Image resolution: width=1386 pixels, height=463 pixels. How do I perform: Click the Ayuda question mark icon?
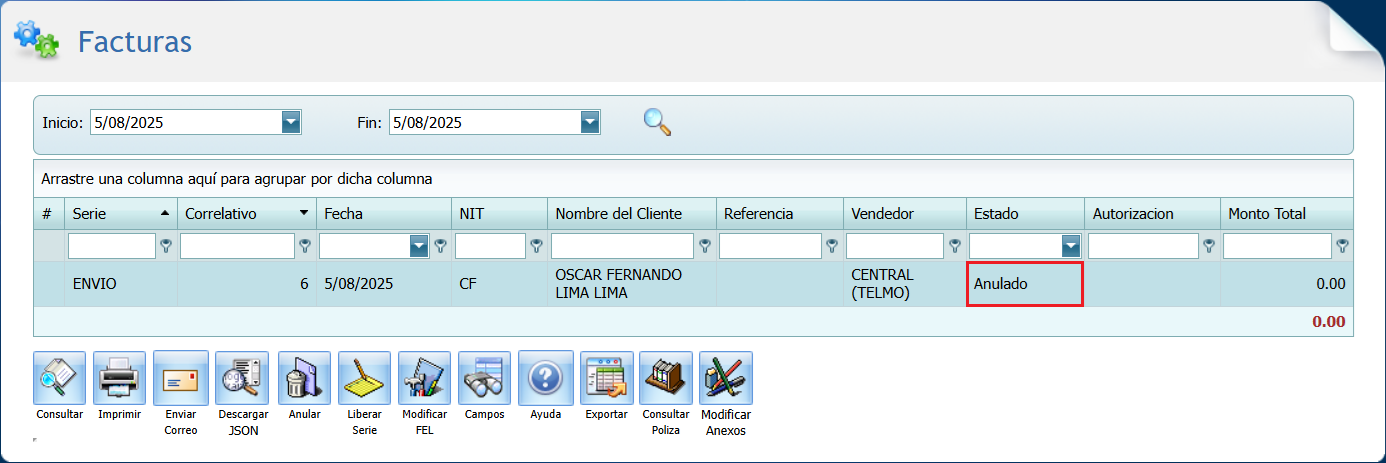pos(545,377)
